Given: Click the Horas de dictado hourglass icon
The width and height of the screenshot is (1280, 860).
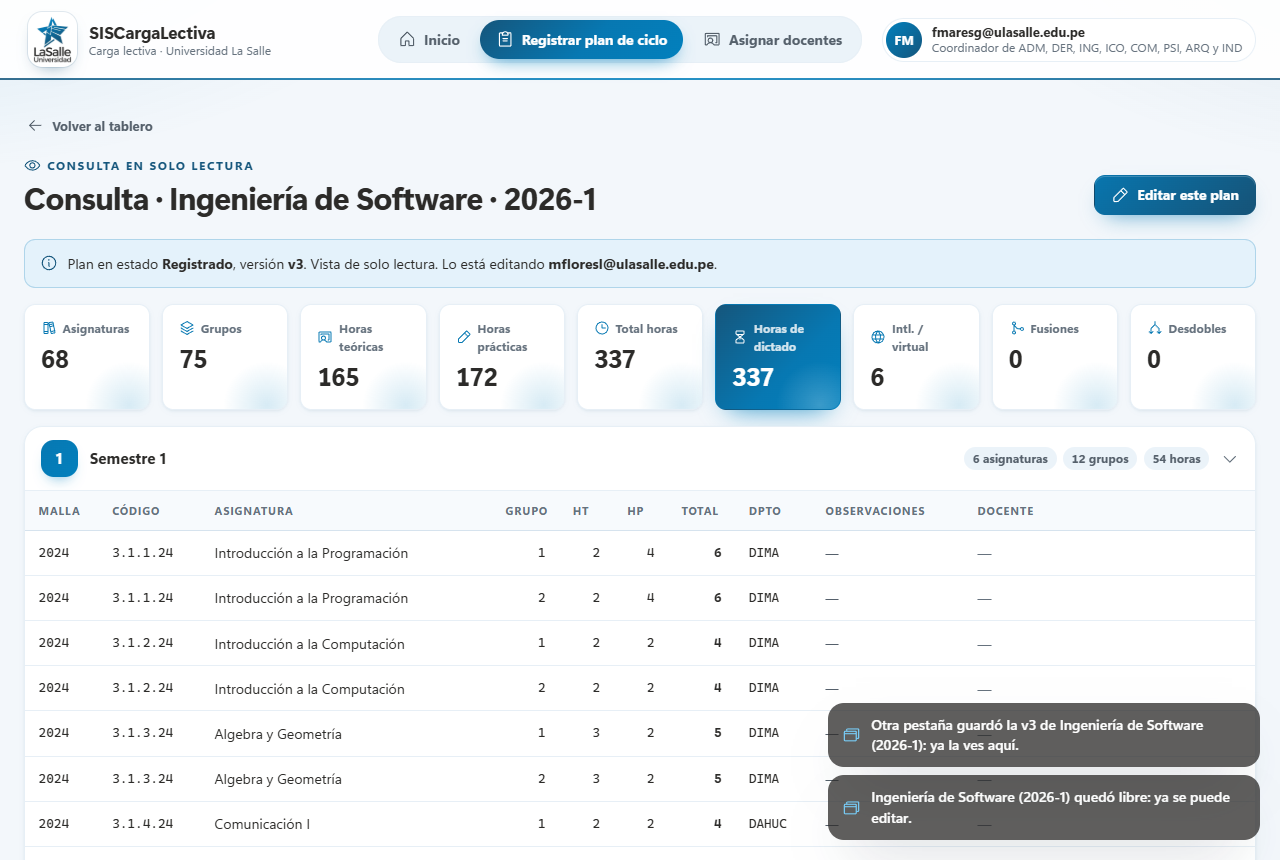Looking at the screenshot, I should pyautogui.click(x=740, y=337).
